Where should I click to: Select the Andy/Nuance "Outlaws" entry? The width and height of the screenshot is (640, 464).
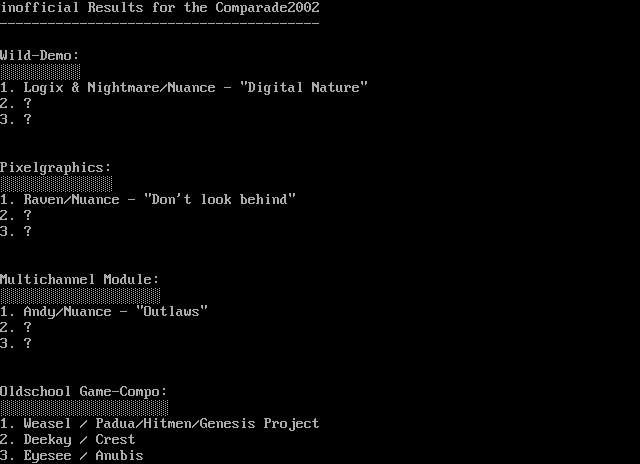[x=104, y=311]
